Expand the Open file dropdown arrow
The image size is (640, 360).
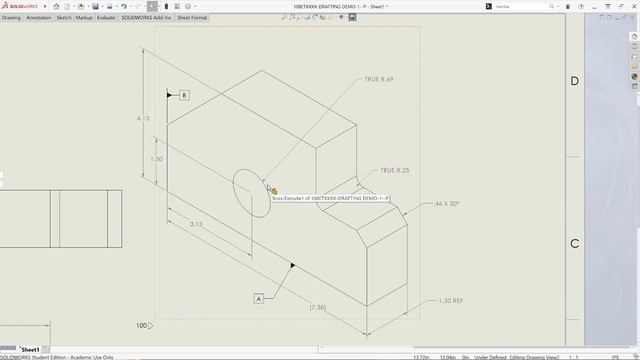[88, 7]
